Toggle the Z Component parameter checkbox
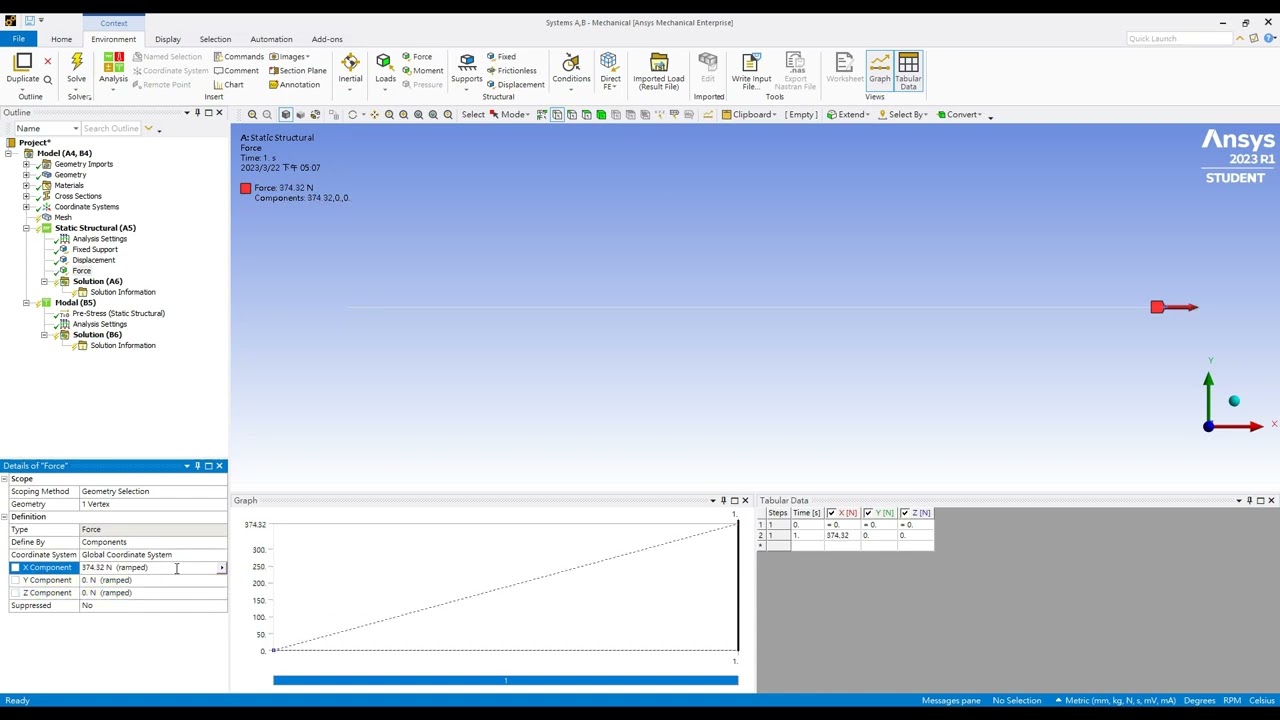 coord(15,593)
